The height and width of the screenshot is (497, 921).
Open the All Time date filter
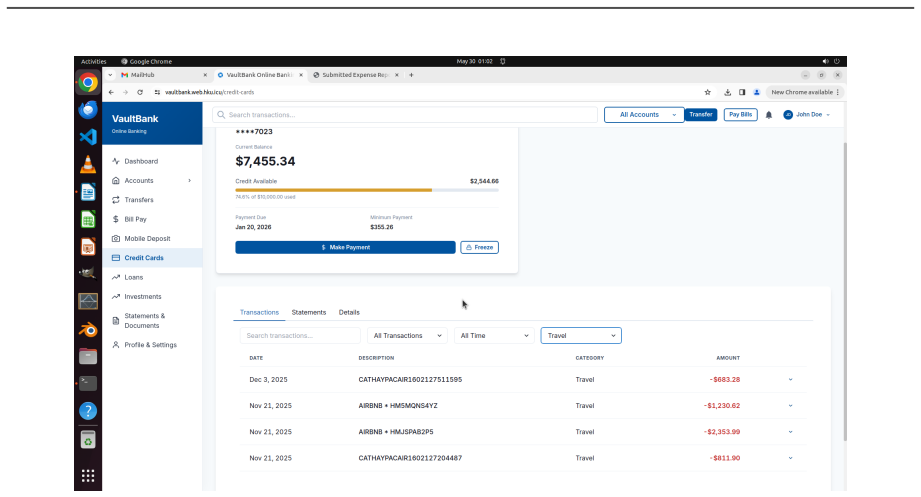[x=494, y=335]
